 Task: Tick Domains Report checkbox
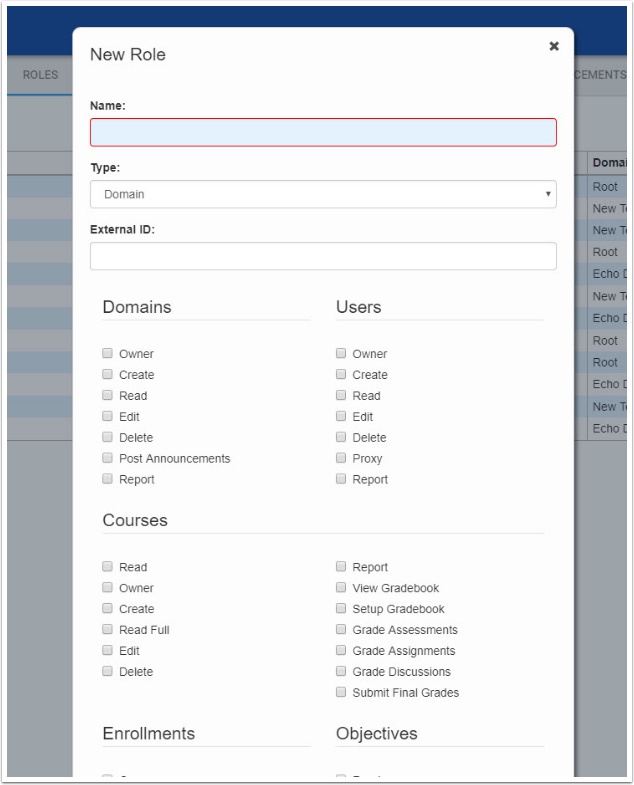(107, 479)
